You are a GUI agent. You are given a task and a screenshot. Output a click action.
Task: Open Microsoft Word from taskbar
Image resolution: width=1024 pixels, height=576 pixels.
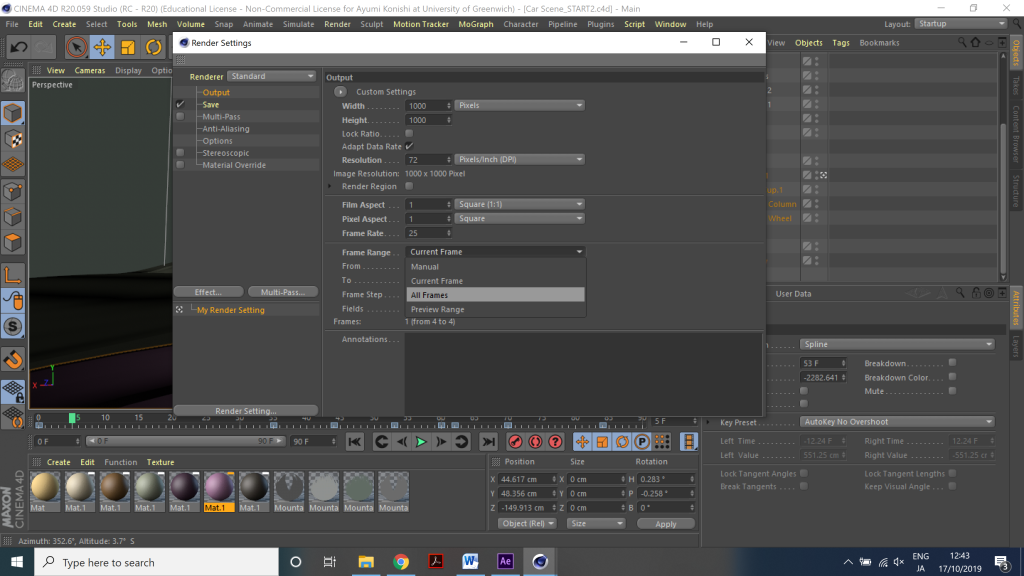click(470, 562)
